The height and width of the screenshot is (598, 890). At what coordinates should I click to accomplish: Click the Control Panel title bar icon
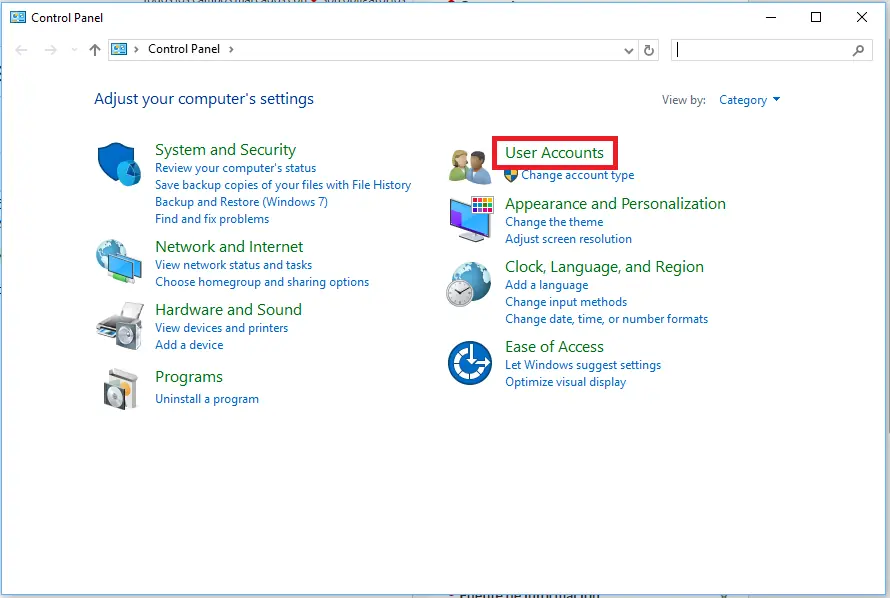(18, 17)
